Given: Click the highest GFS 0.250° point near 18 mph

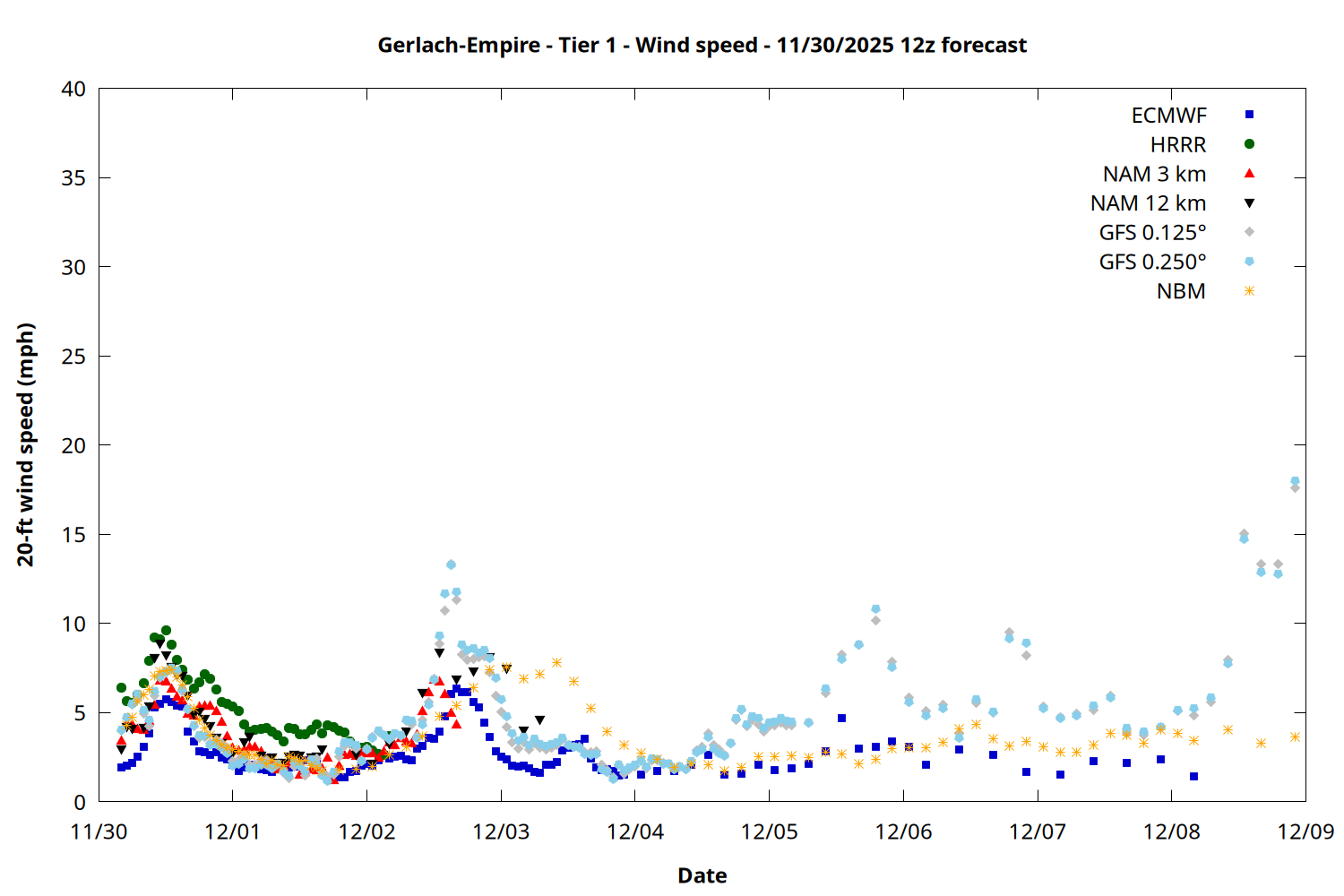Looking at the screenshot, I should (1295, 481).
